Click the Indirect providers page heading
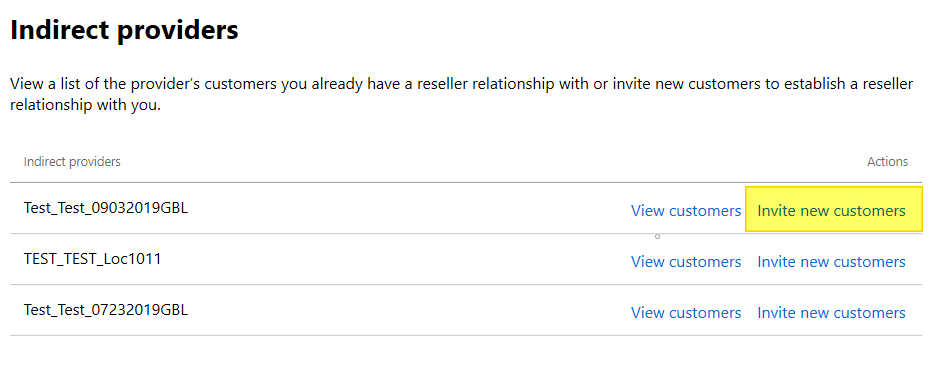 tap(125, 30)
